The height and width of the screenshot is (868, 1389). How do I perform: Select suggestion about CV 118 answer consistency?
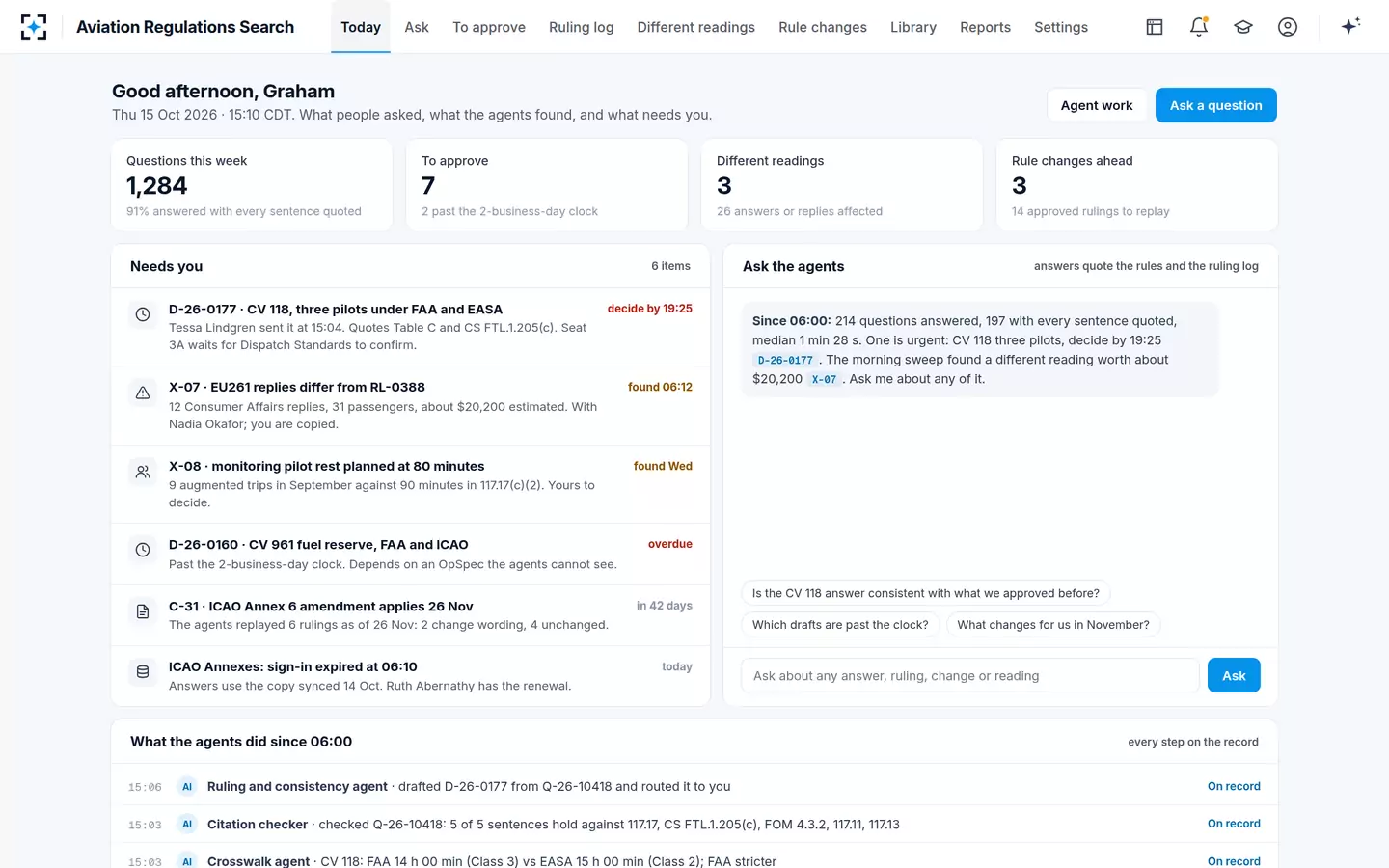click(925, 593)
